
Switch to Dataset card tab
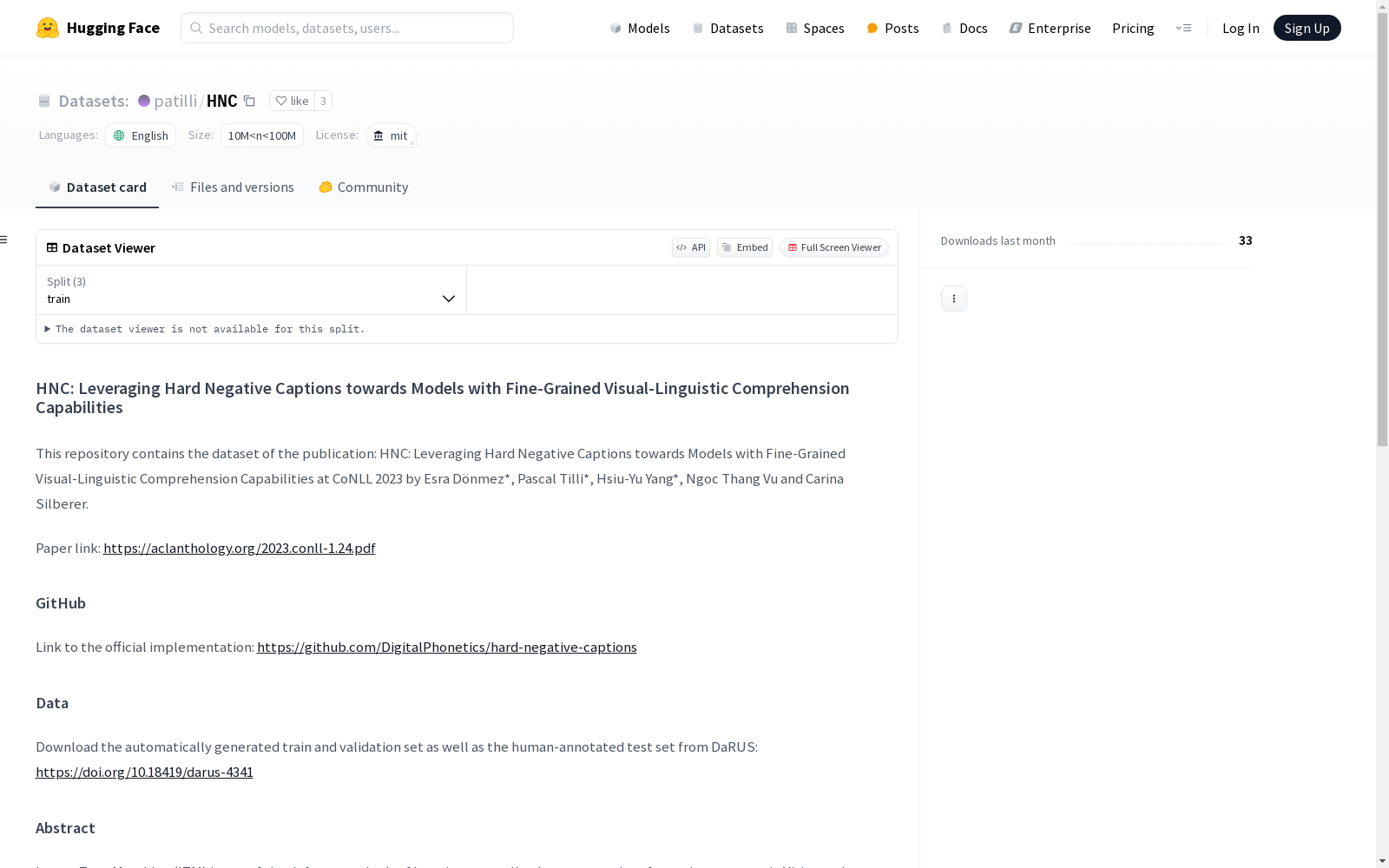click(x=97, y=187)
